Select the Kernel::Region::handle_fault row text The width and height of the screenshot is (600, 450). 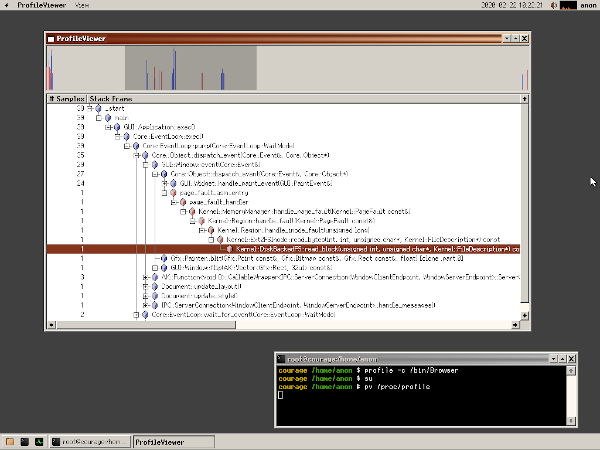tap(291, 221)
